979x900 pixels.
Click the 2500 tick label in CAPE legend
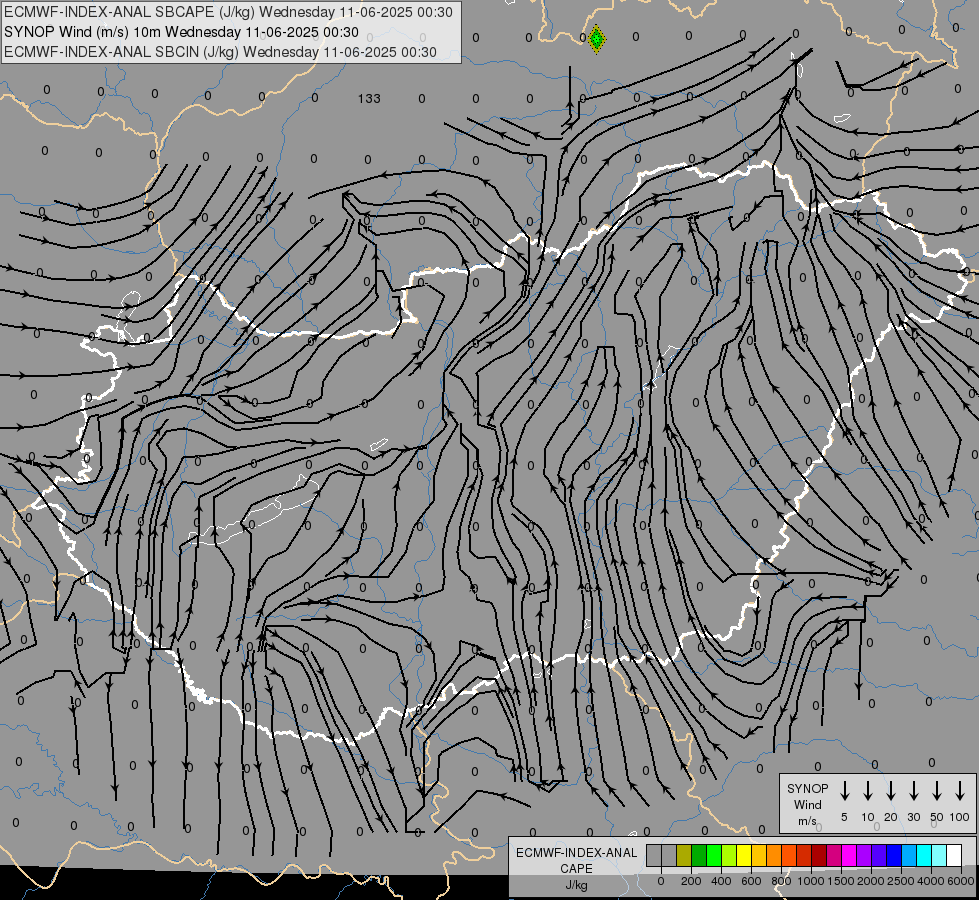(901, 881)
